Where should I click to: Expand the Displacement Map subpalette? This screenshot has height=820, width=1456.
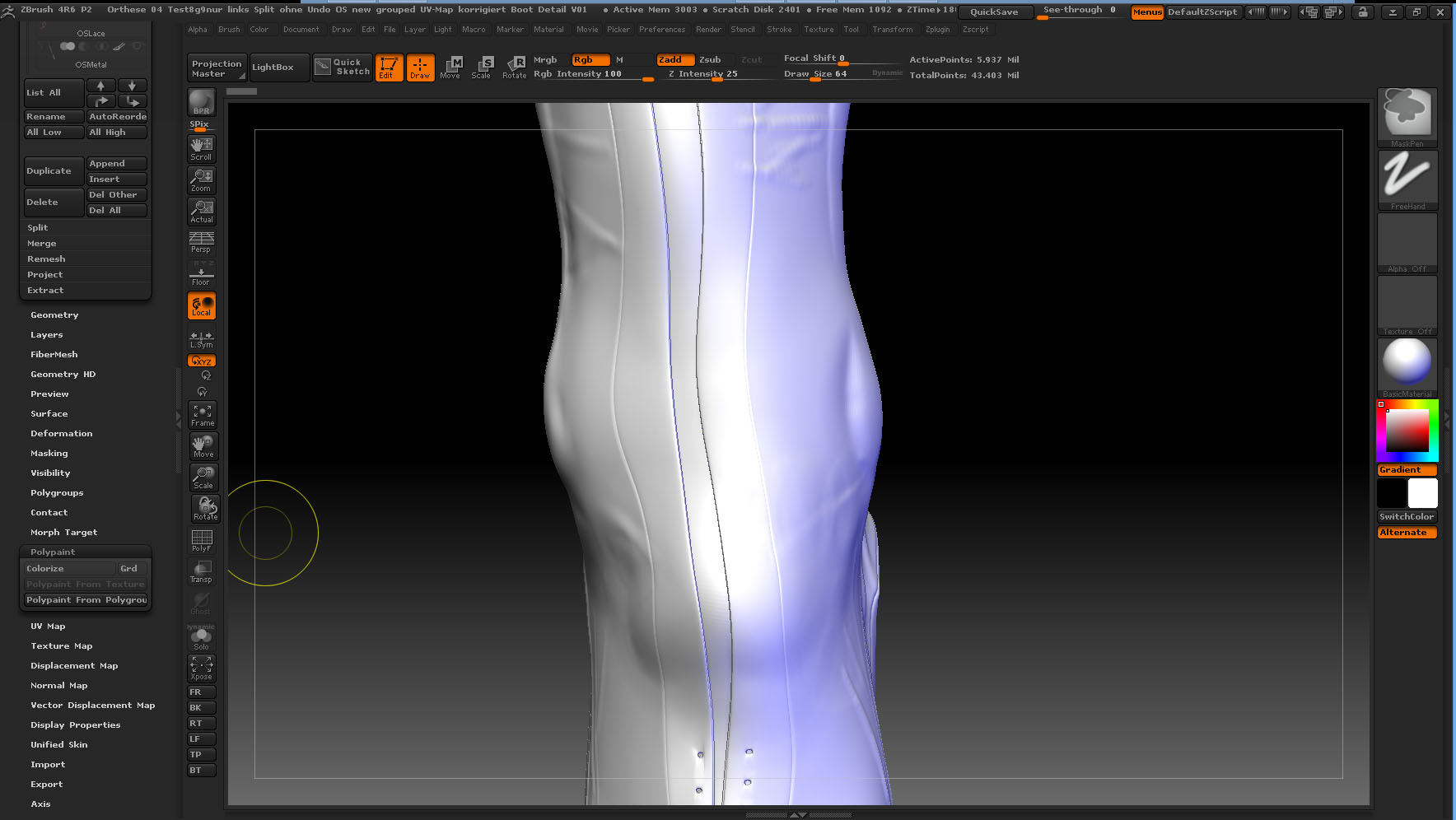coord(74,666)
